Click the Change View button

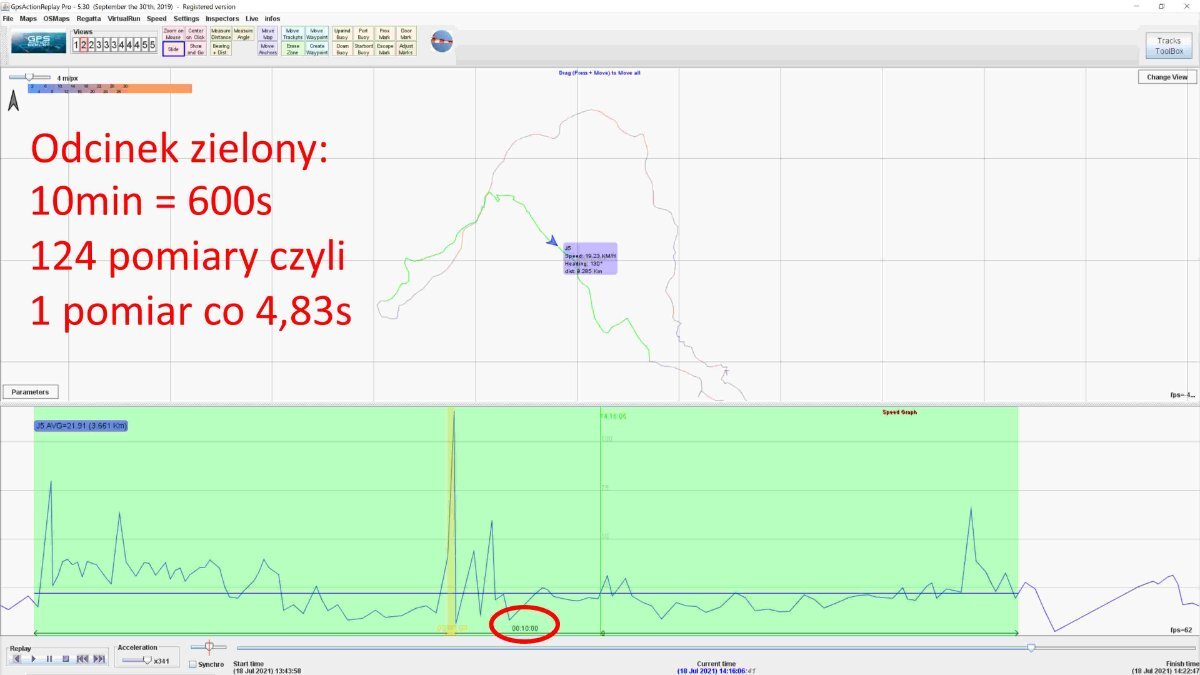[x=1167, y=77]
